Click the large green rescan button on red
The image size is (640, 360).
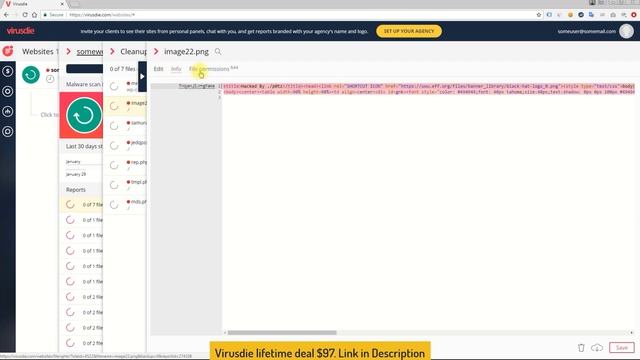click(84, 115)
